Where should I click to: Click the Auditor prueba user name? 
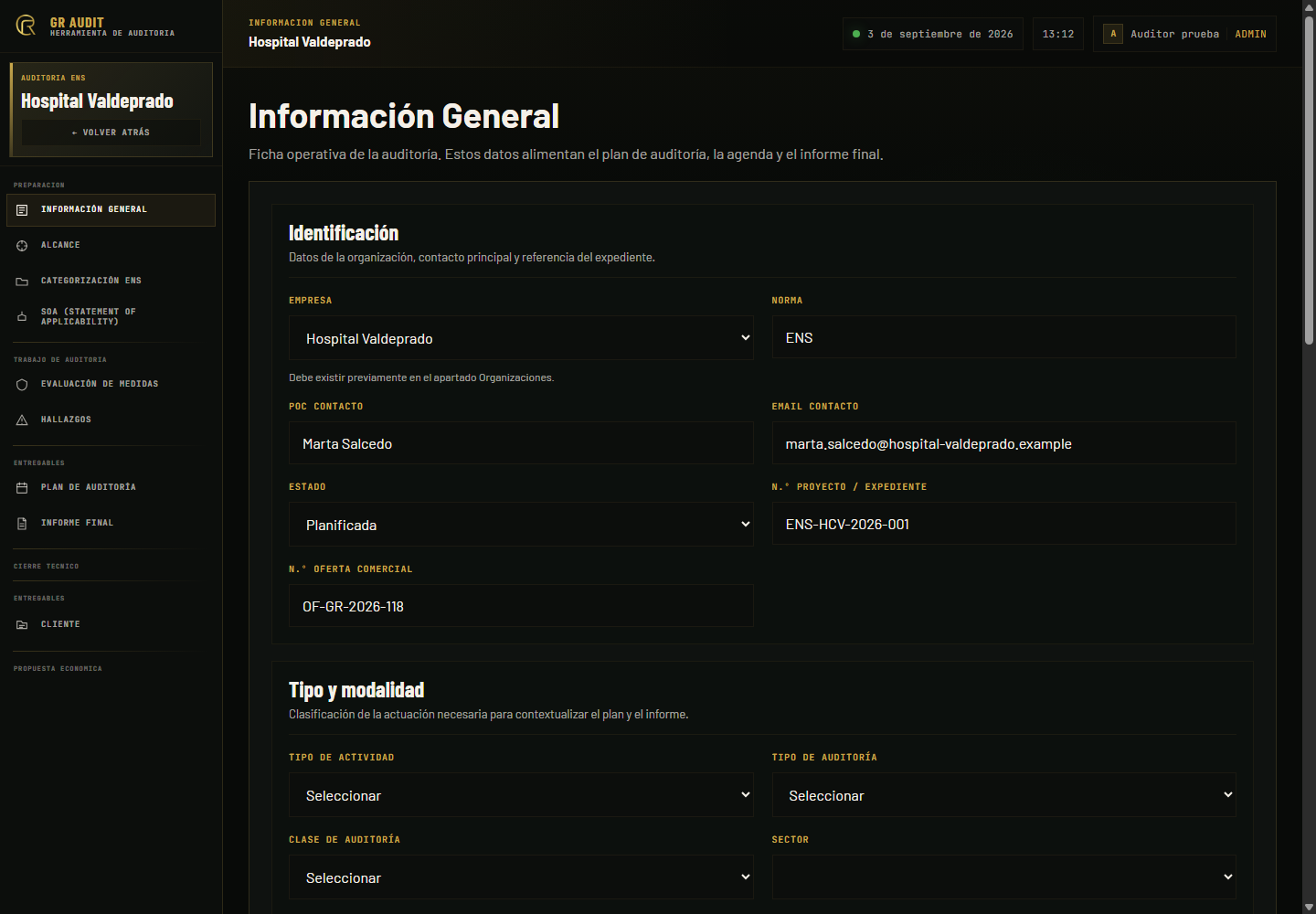pos(1174,34)
